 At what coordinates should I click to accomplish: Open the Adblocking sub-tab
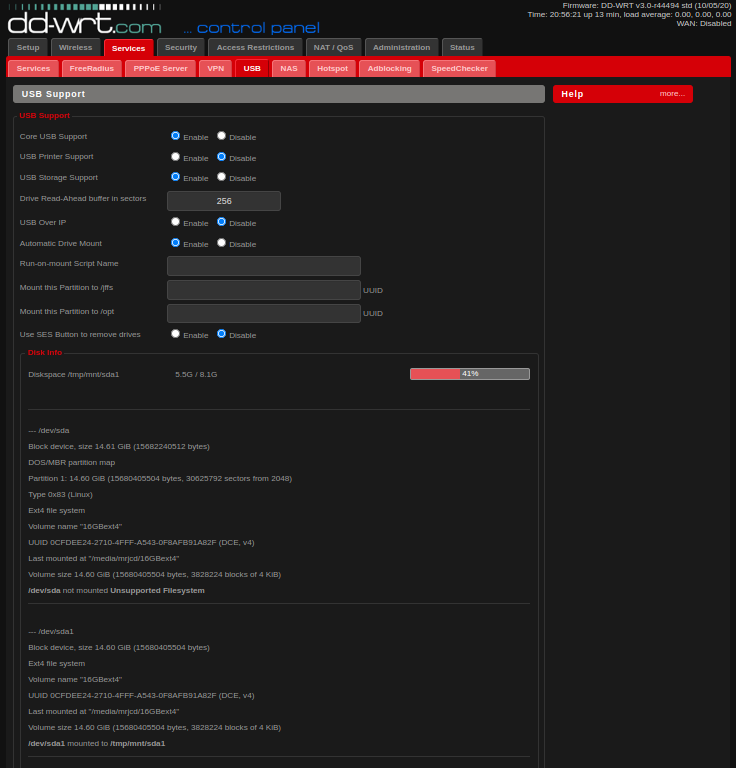[388, 68]
